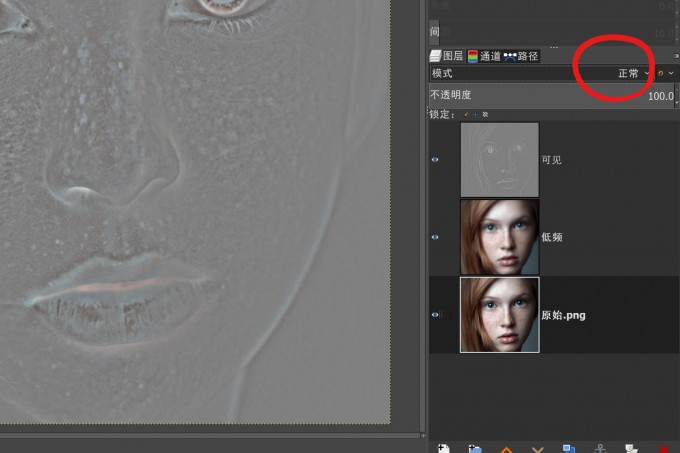This screenshot has width=680, height=453.
Task: Click the 不透明度 opacity slider
Action: (x=552, y=95)
